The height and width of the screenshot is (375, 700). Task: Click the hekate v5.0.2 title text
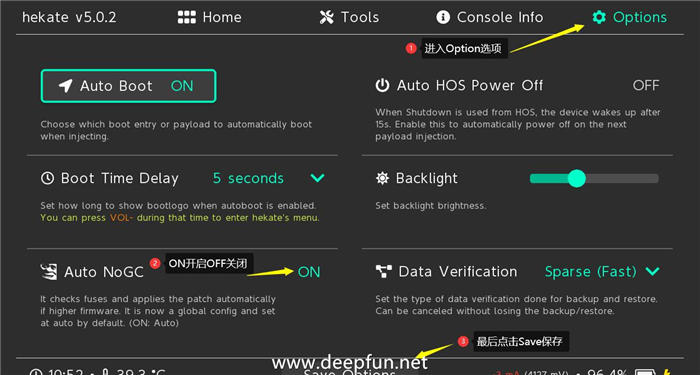(69, 17)
